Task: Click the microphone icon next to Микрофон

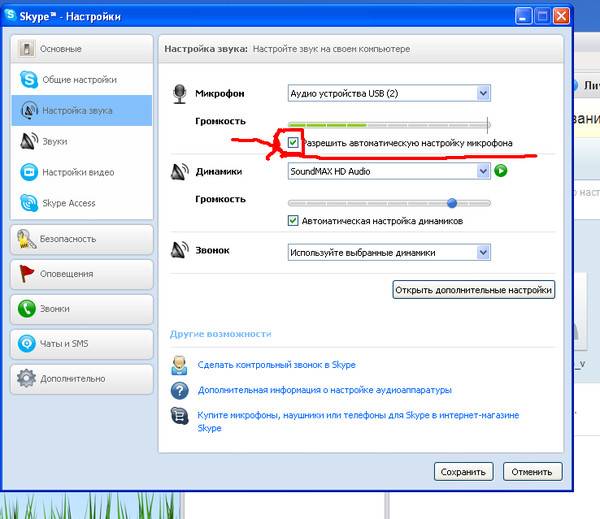Action: pyautogui.click(x=179, y=94)
